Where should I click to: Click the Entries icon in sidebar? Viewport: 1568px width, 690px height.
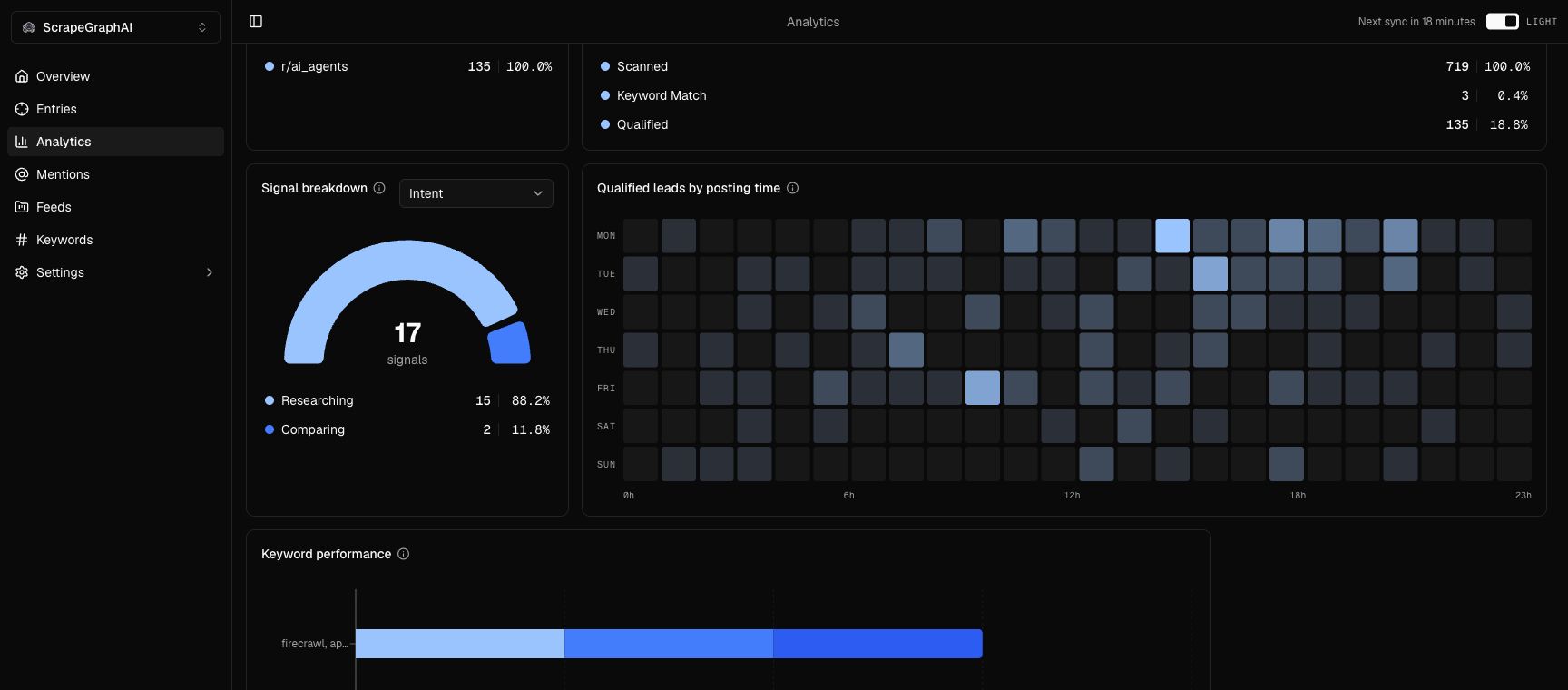(22, 109)
